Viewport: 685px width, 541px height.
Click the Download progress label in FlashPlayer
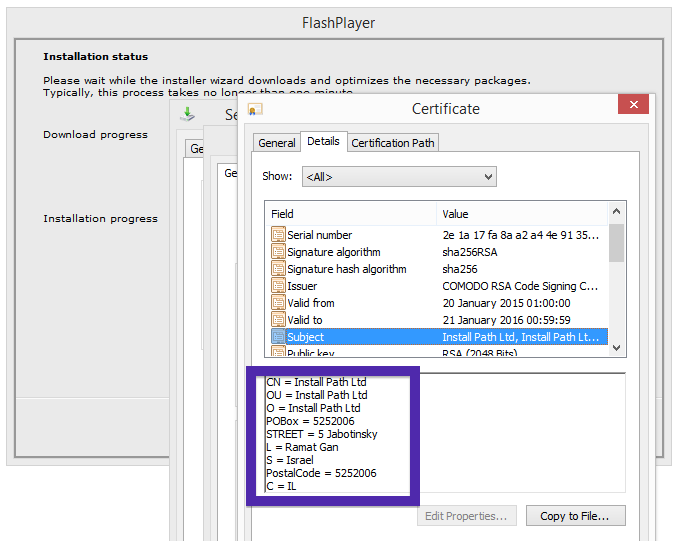95,135
